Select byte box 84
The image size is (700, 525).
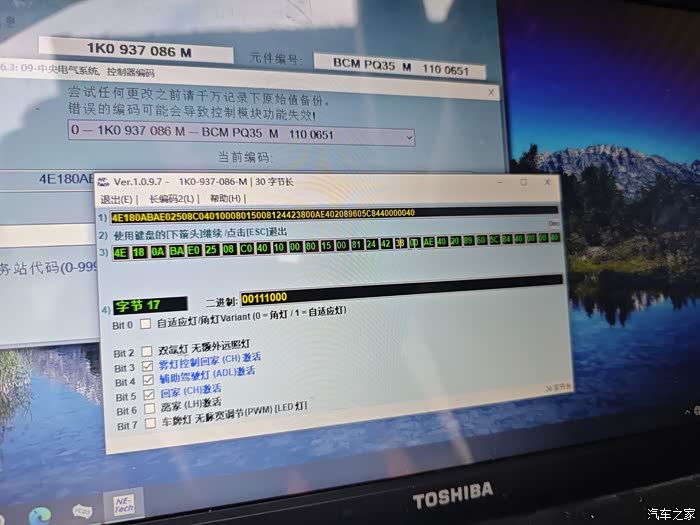coord(507,239)
